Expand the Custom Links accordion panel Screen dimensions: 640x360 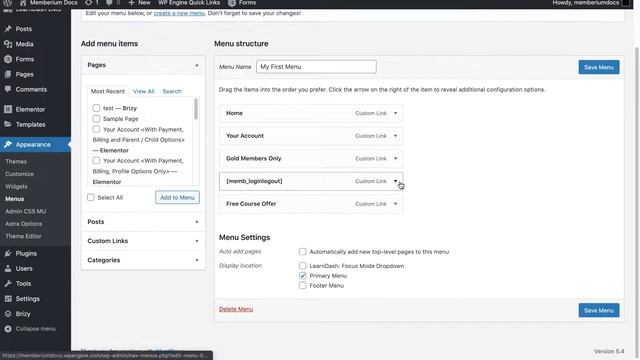tap(143, 241)
